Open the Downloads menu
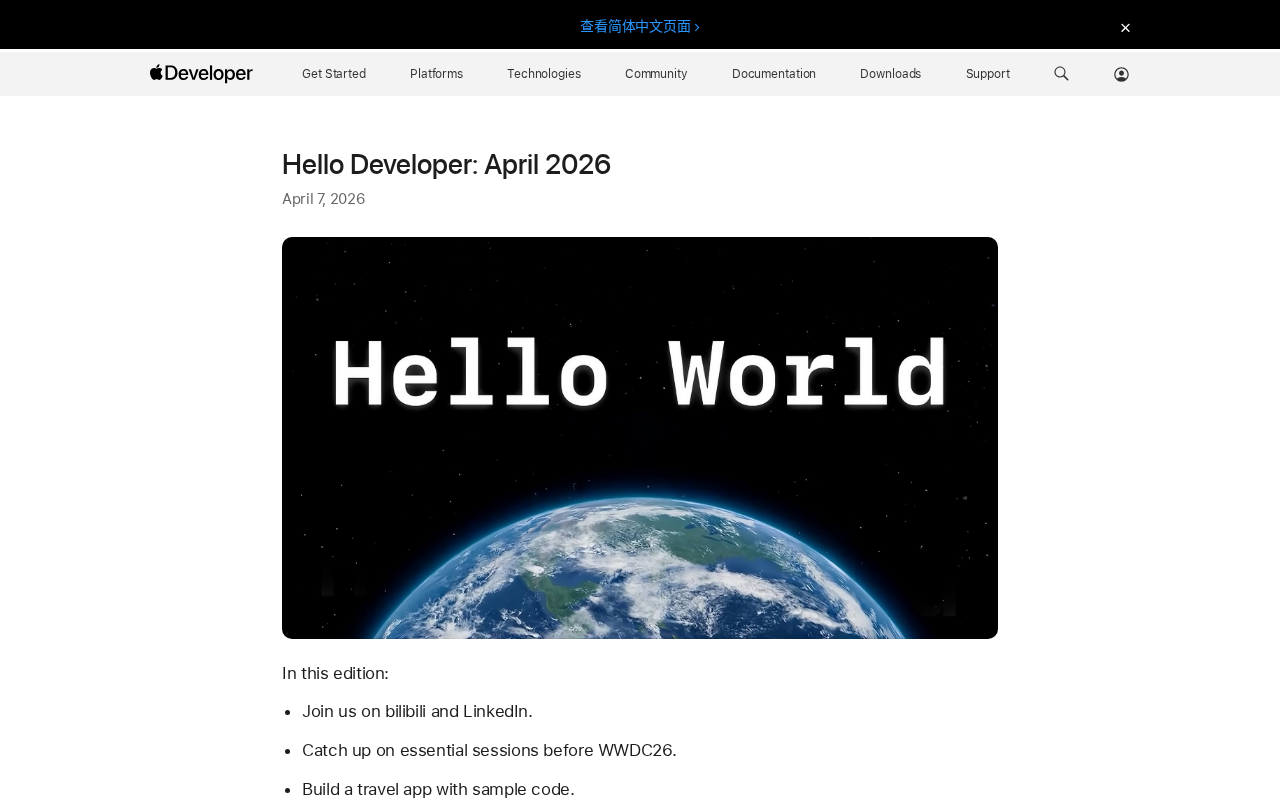 click(x=890, y=74)
